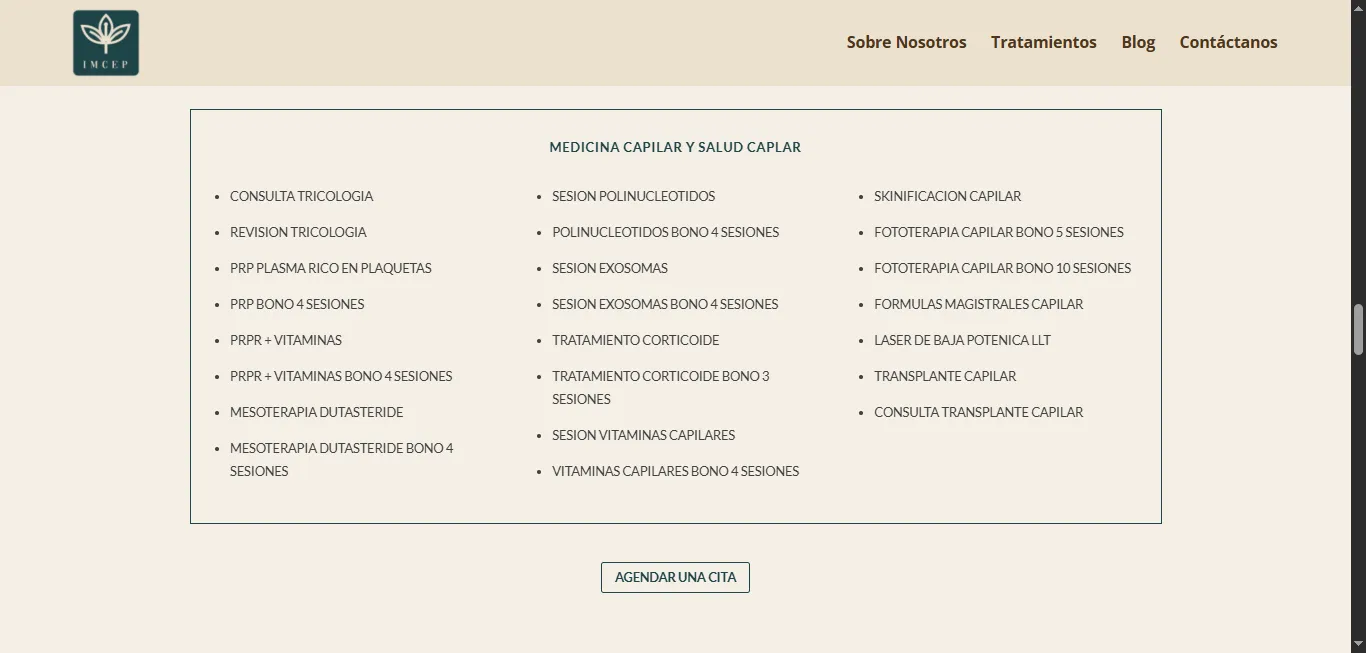Select the Consulta Tricologia list item
The width and height of the screenshot is (1366, 653).
301,196
